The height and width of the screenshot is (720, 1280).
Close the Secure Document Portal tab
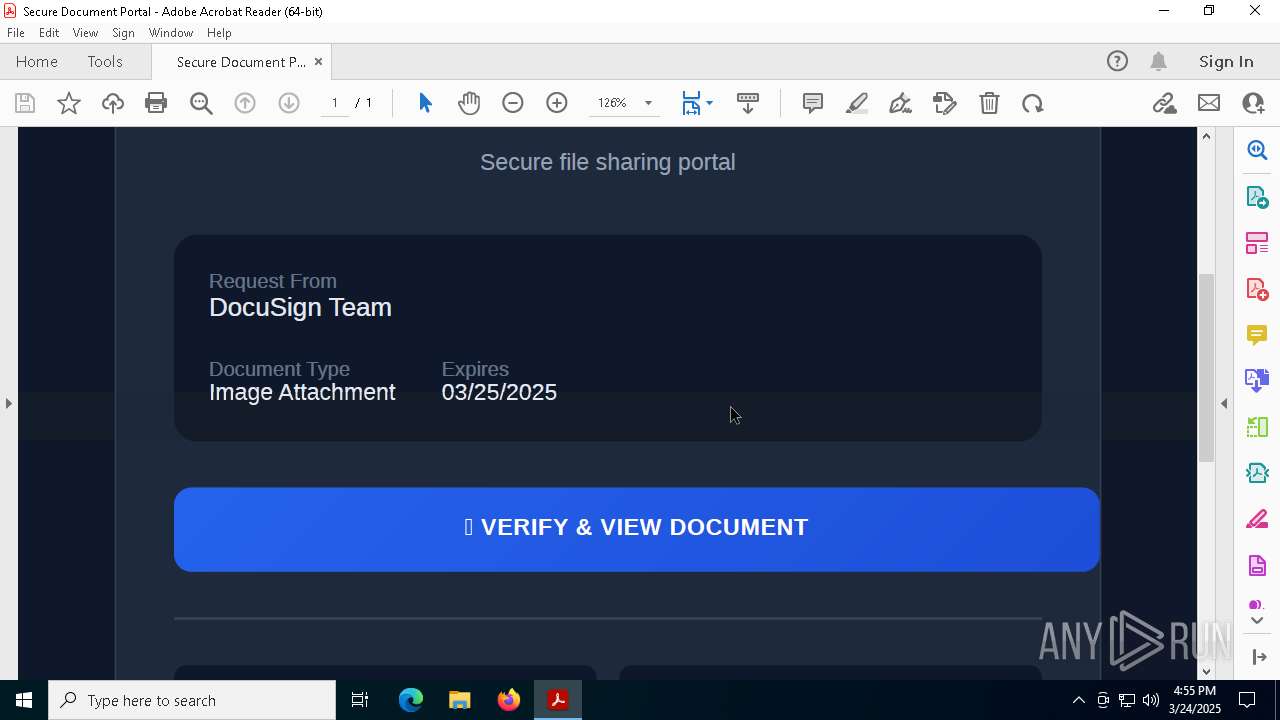pyautogui.click(x=318, y=61)
